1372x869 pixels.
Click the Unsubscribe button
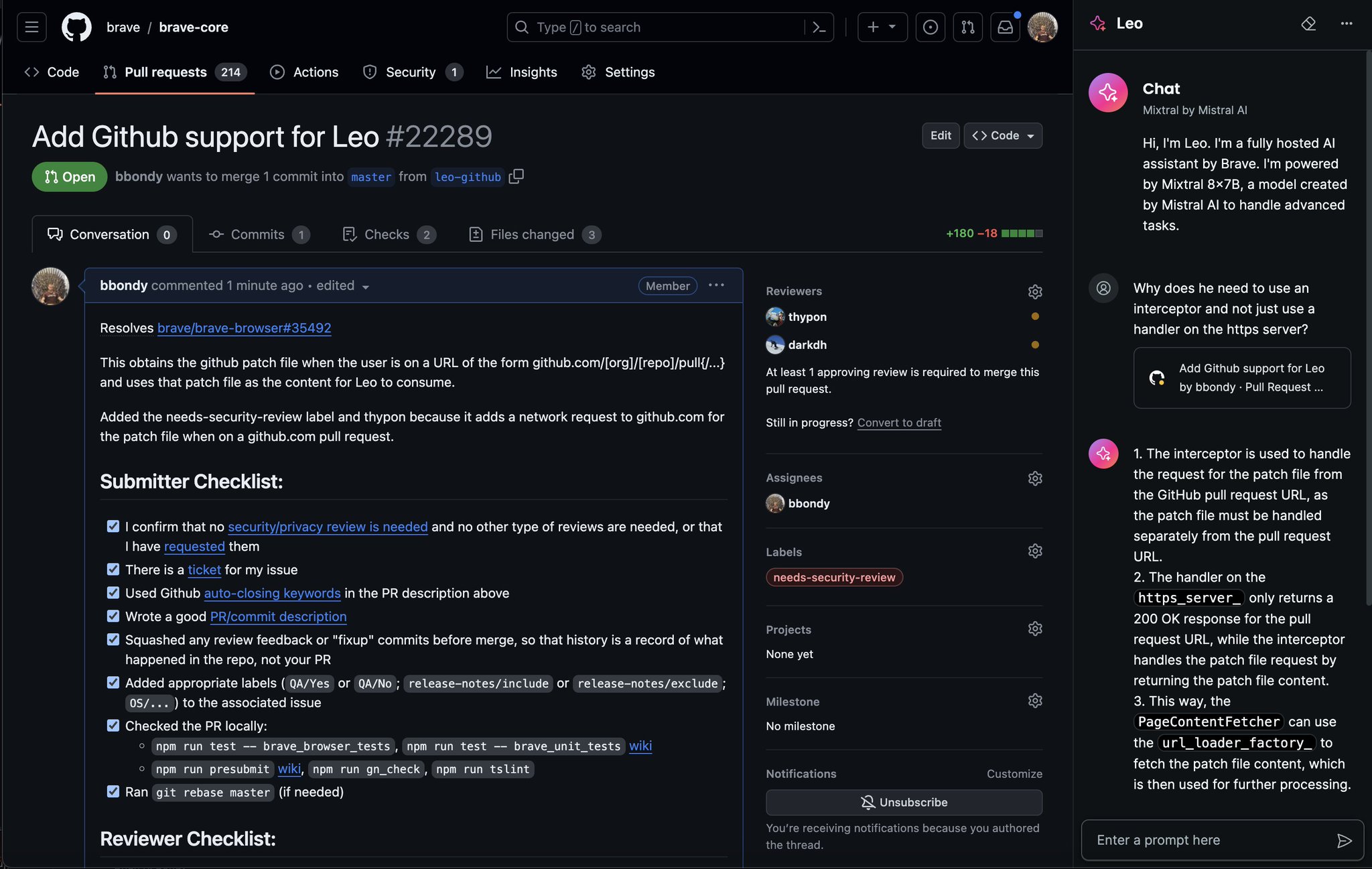904,803
